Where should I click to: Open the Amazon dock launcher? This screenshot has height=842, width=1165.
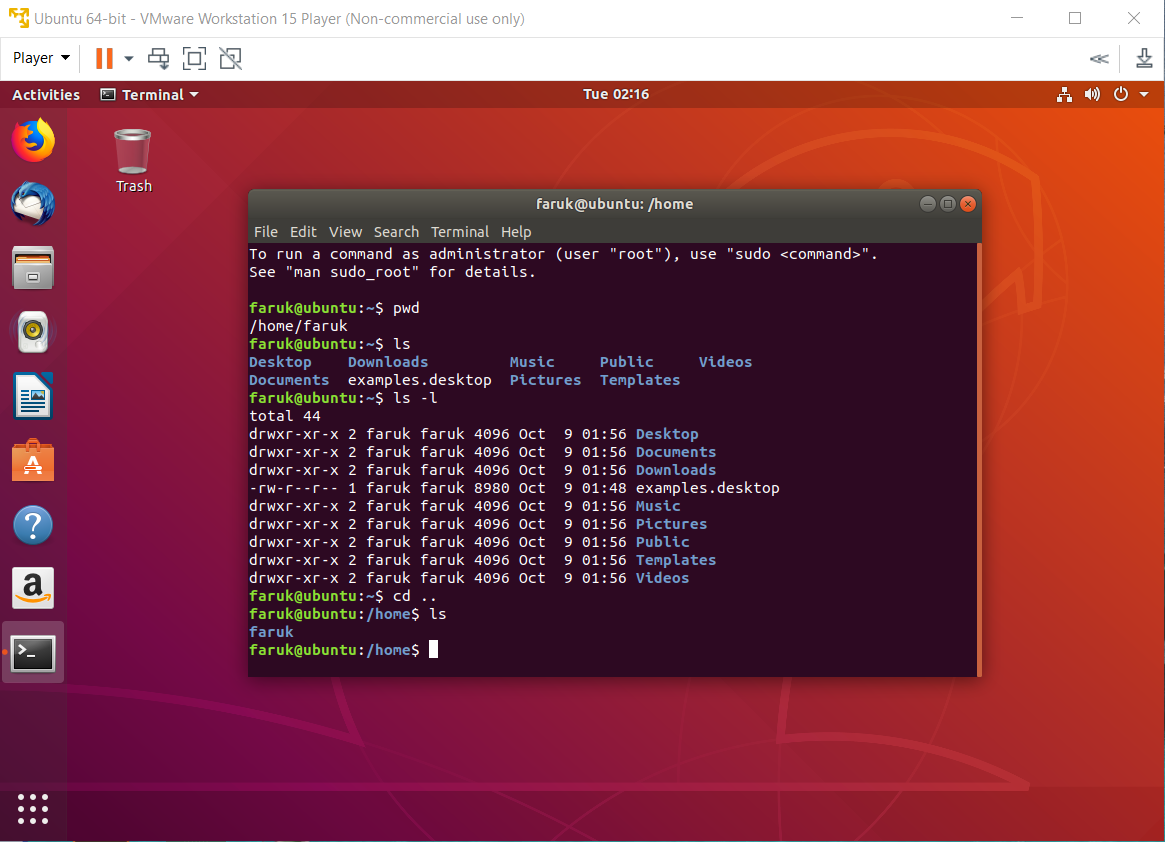(33, 589)
